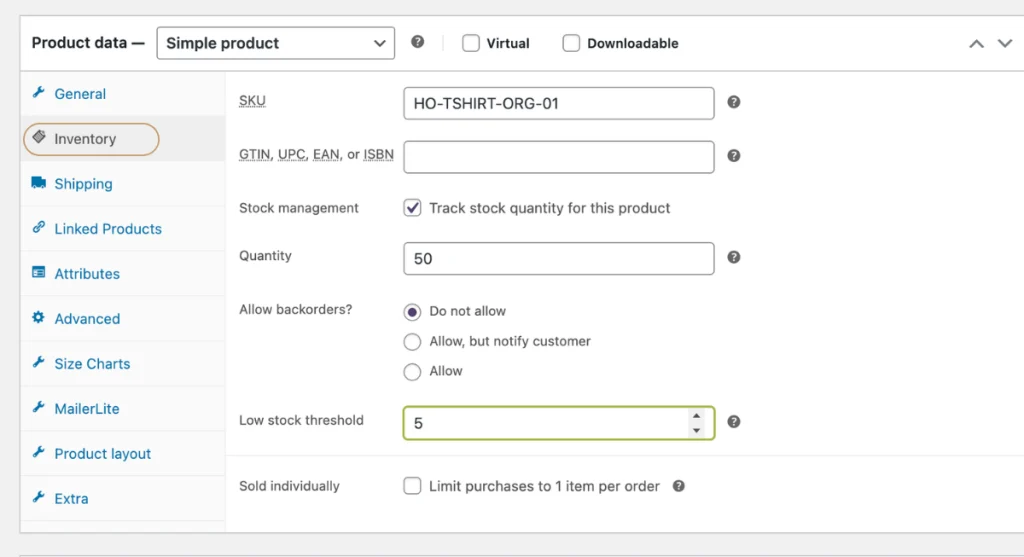1024x557 pixels.
Task: Click the gear icon beside Advanced
Action: (x=39, y=317)
